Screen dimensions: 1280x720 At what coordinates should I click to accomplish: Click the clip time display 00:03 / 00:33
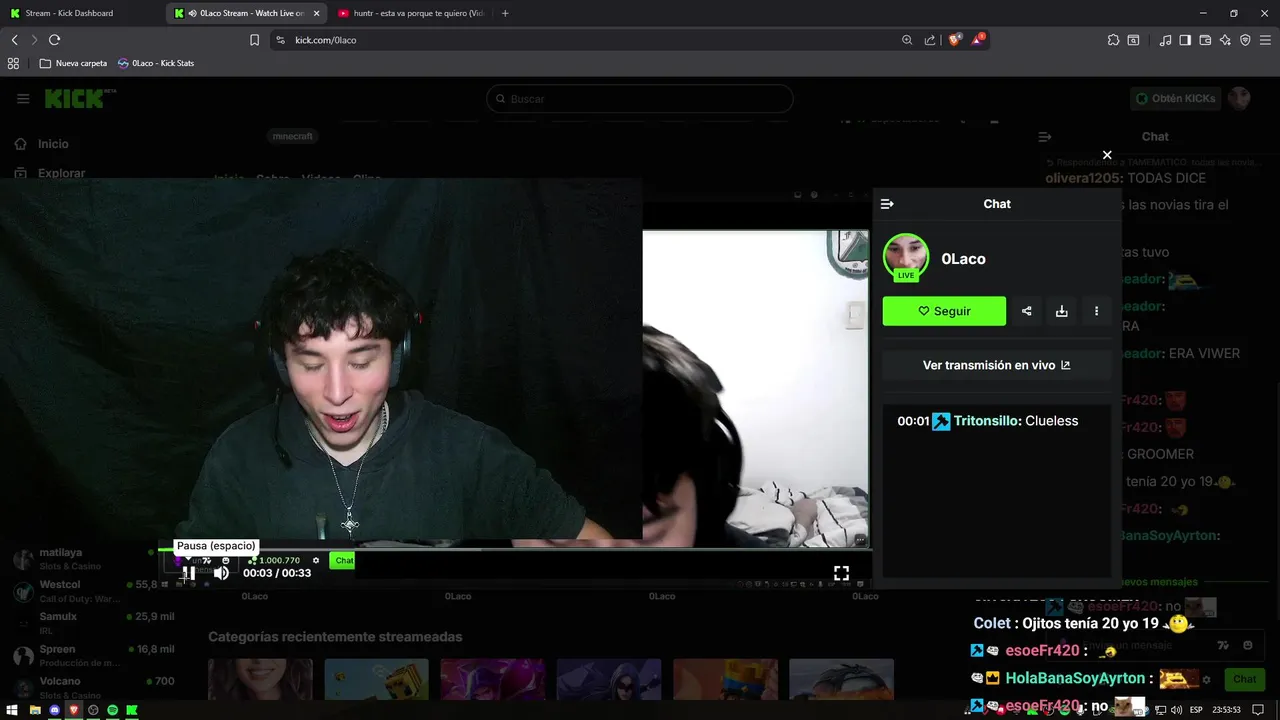pos(277,573)
